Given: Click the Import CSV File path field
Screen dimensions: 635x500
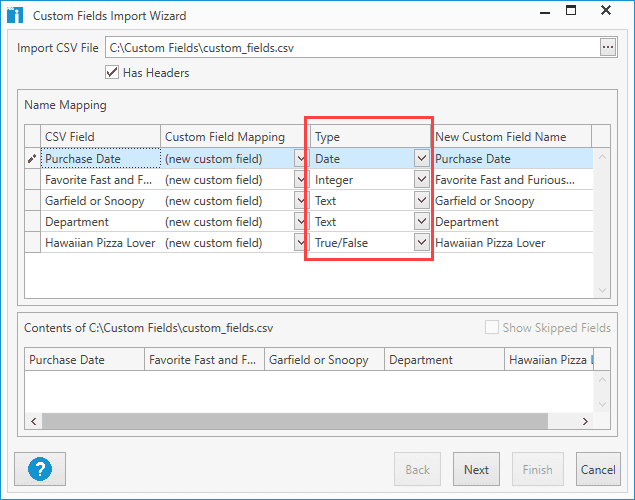Looking at the screenshot, I should pos(352,47).
